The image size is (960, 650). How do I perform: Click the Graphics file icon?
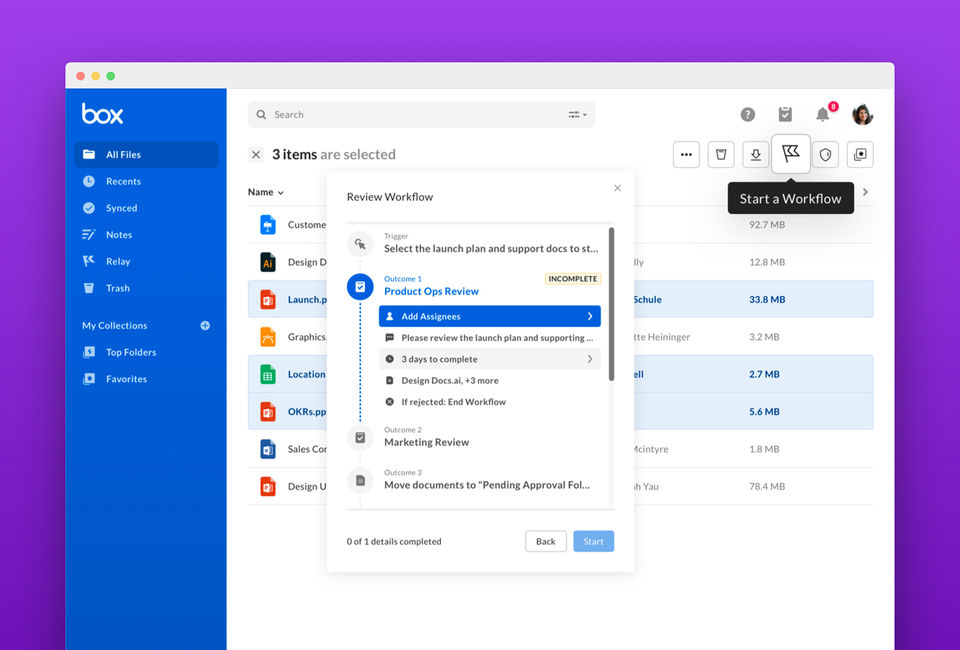pos(268,337)
